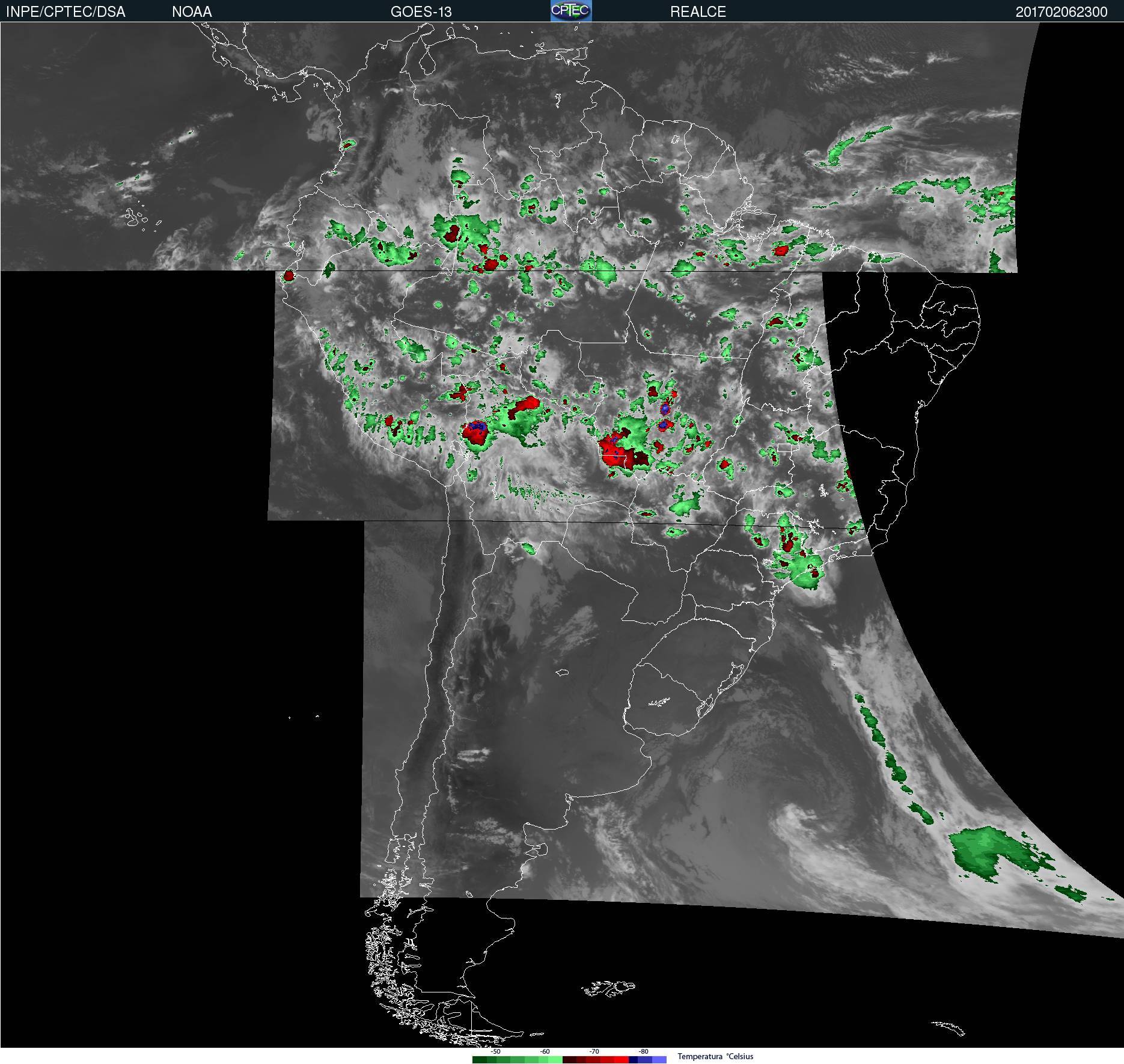Click the GOES-13 satellite label
The width and height of the screenshot is (1124, 1064).
pos(421,11)
